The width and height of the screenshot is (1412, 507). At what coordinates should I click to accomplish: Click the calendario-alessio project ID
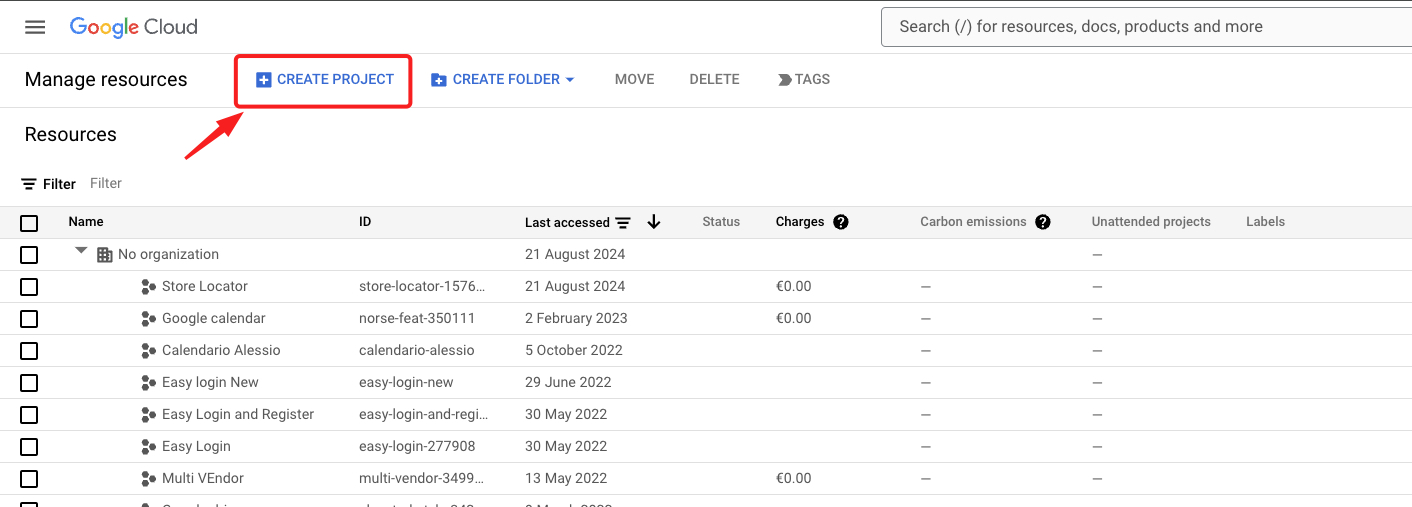tap(417, 351)
